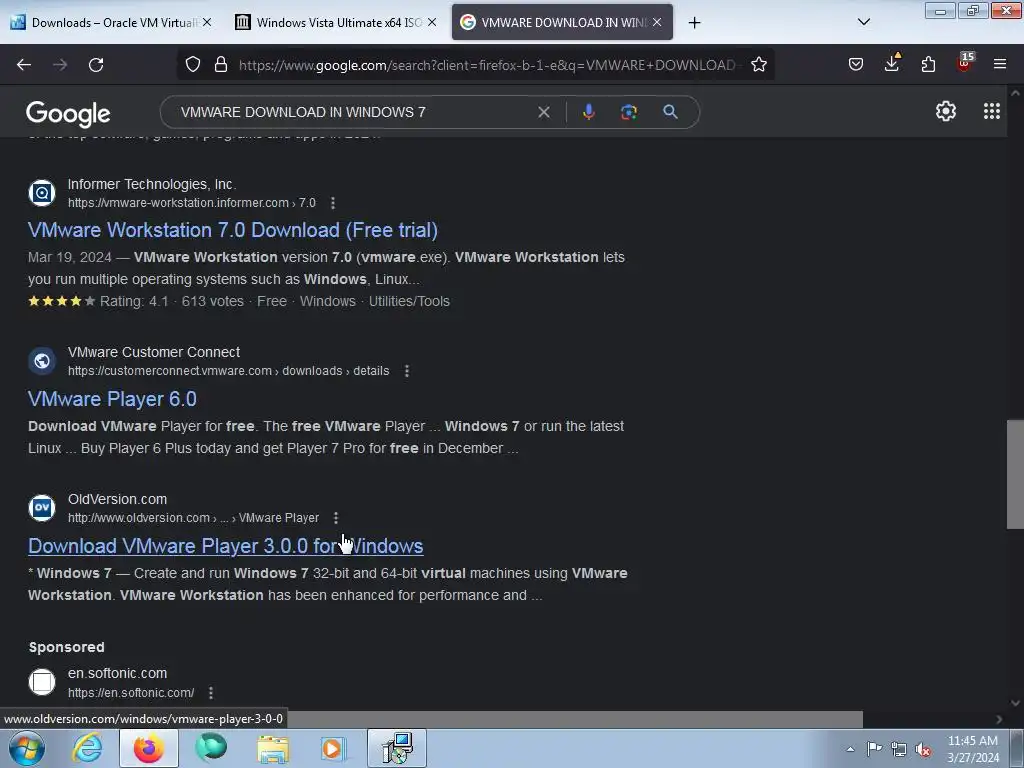The width and height of the screenshot is (1024, 768).
Task: Click the Firefox address bar URL
Action: (x=487, y=65)
